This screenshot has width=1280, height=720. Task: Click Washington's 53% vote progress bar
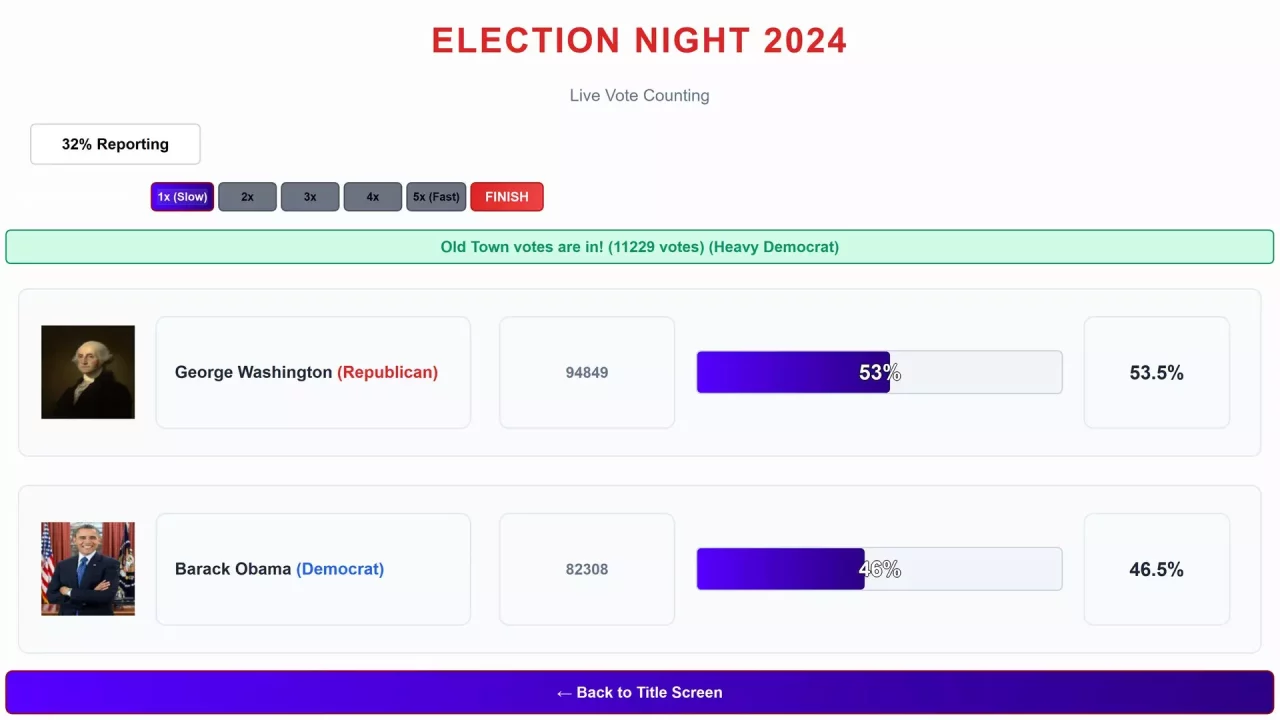[879, 372]
